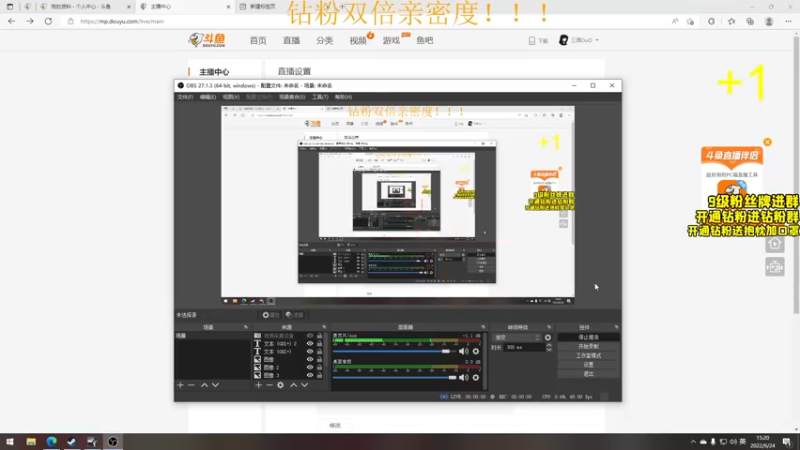This screenshot has height=450, width=800.
Task: Move scene up in Scenes panel
Action: pos(204,385)
